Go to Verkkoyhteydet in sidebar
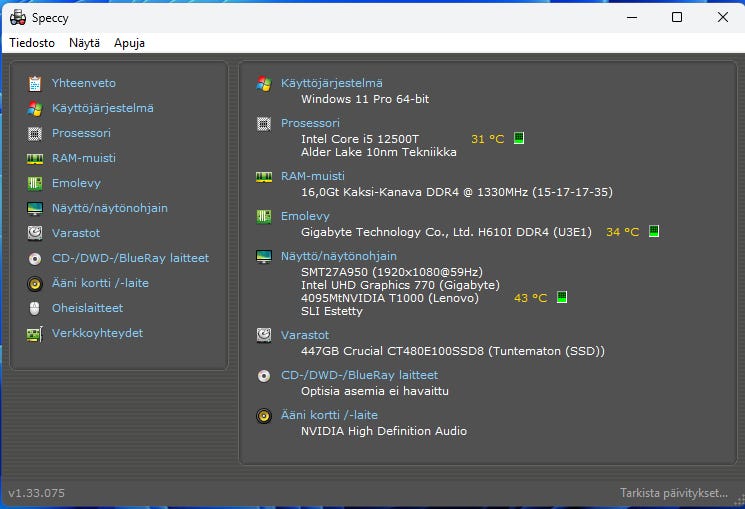 click(x=97, y=333)
